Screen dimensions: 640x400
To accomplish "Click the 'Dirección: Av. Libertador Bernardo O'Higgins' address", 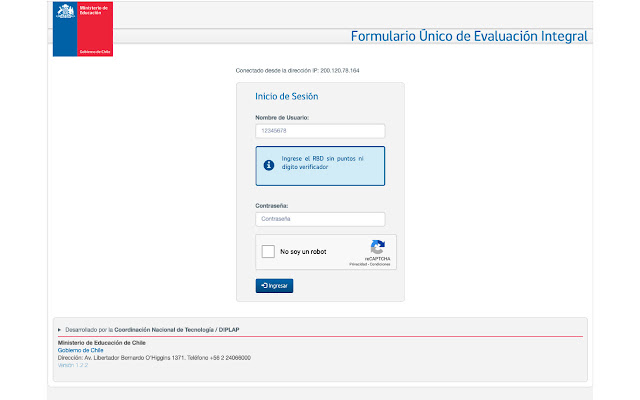I will tap(154, 358).
